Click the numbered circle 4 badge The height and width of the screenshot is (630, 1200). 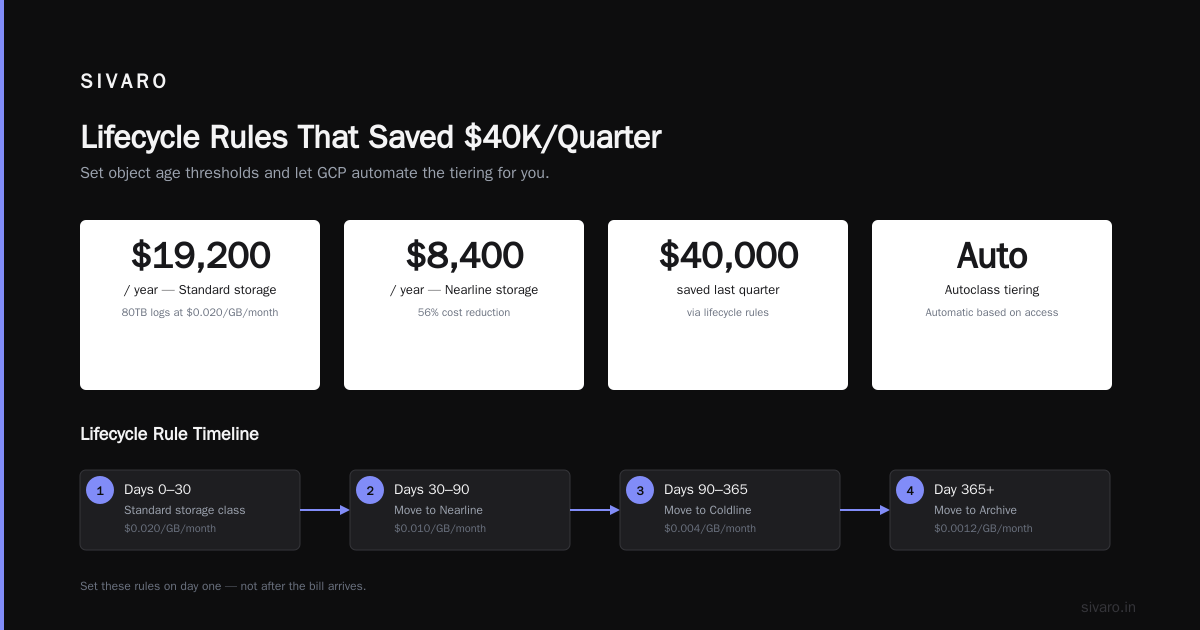tap(910, 490)
